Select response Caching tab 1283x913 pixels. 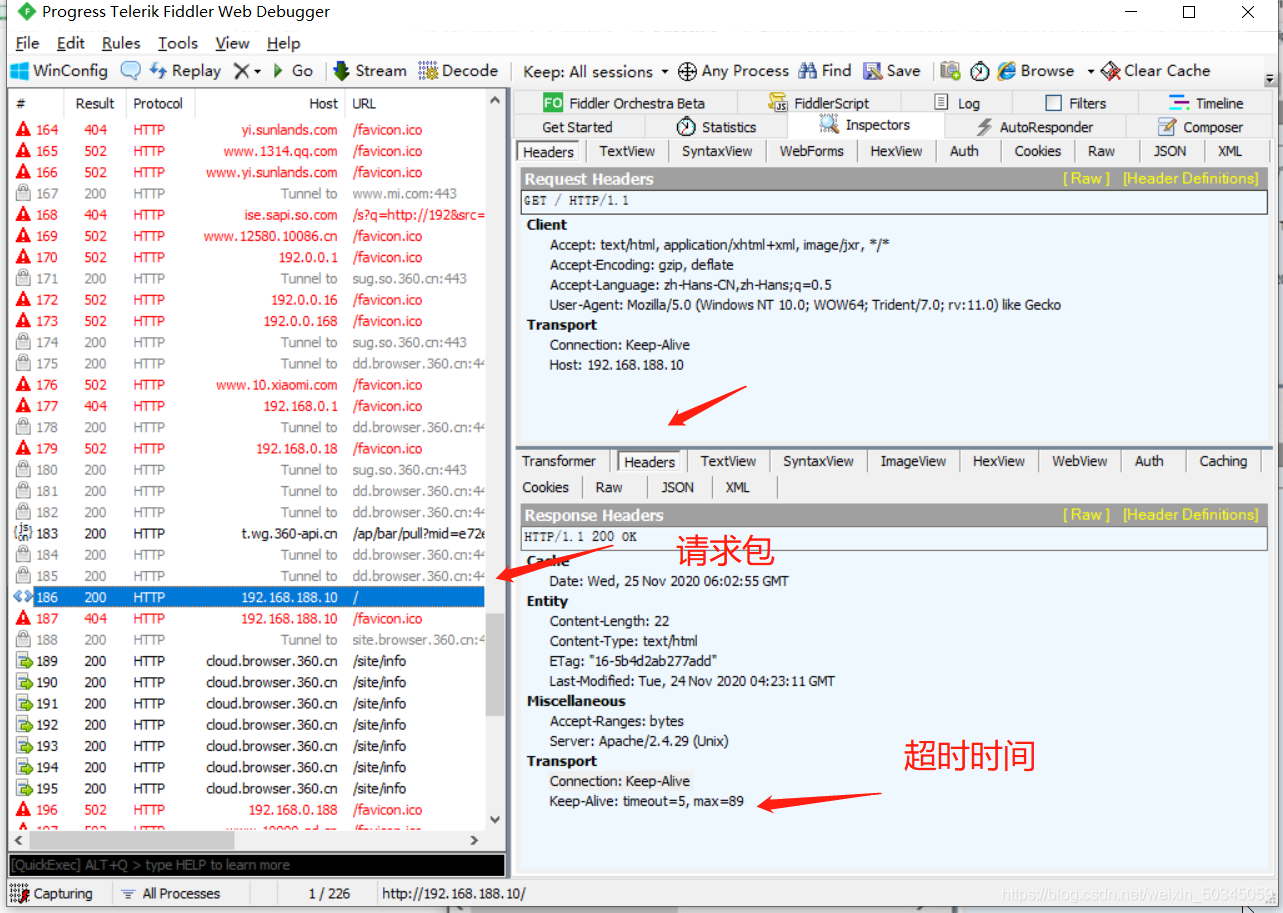click(1223, 461)
